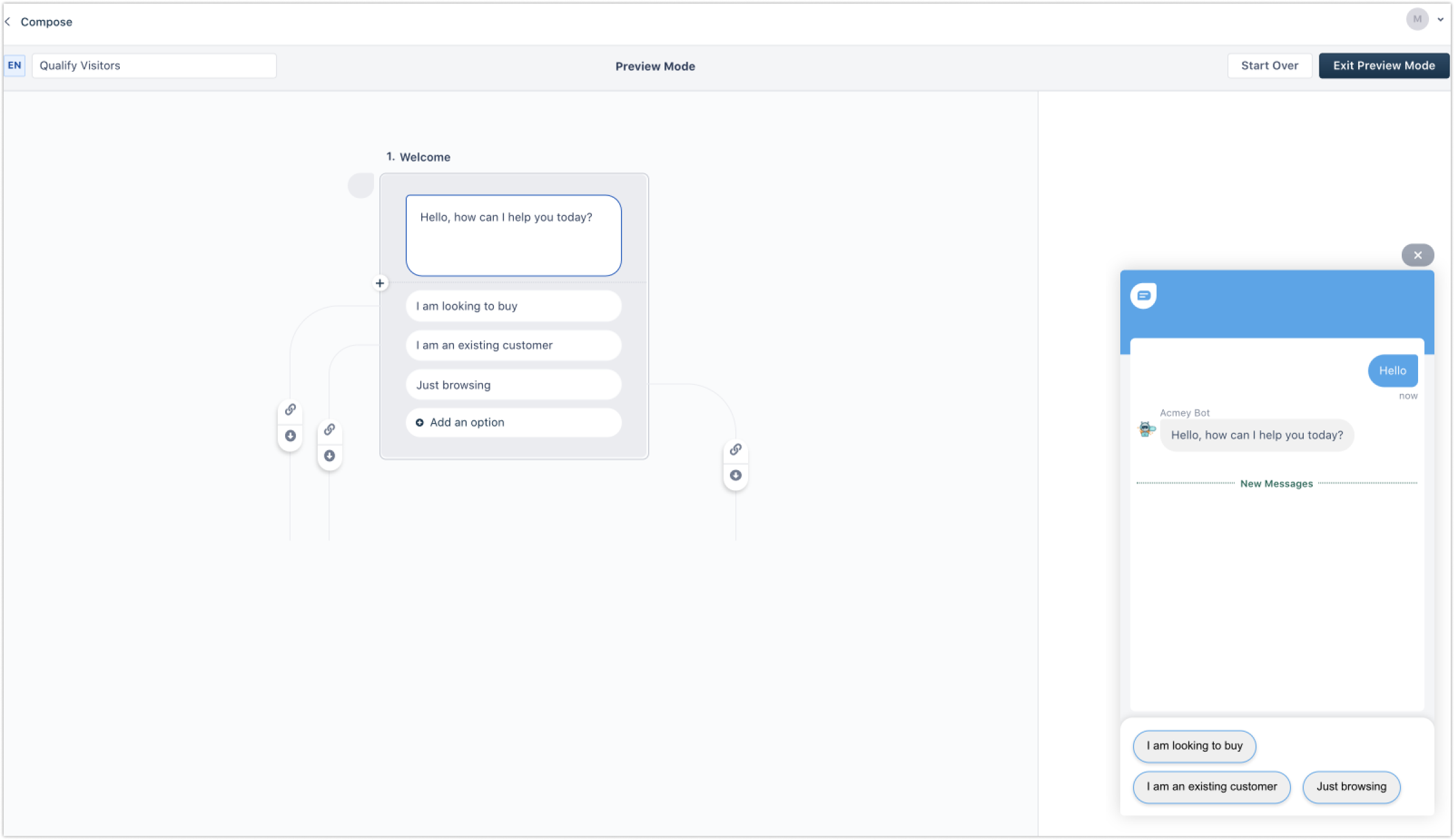Image resolution: width=1455 pixels, height=840 pixels.
Task: Choose 'I am looking to buy' chat reply
Action: (1194, 746)
